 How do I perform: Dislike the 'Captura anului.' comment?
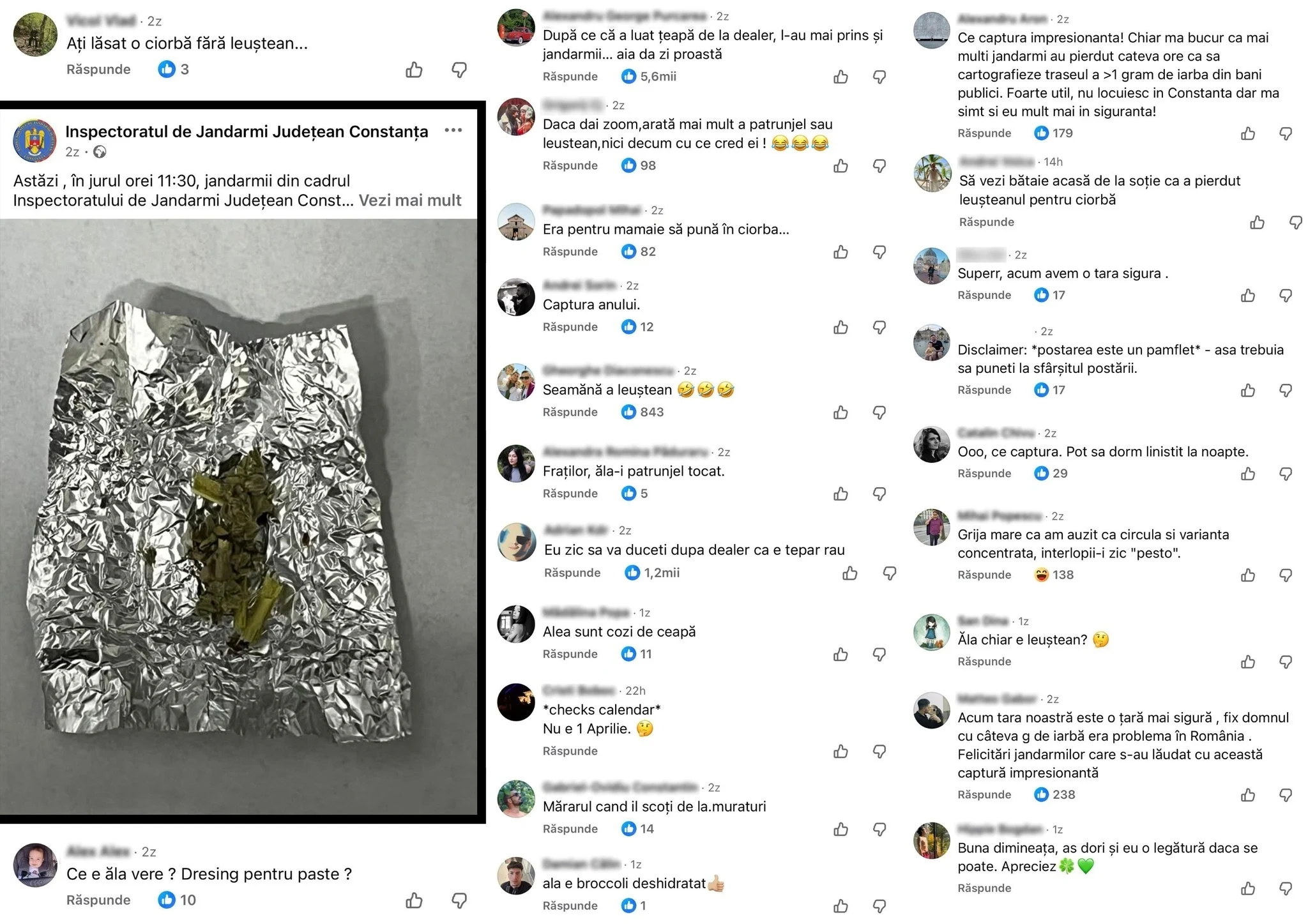879,328
